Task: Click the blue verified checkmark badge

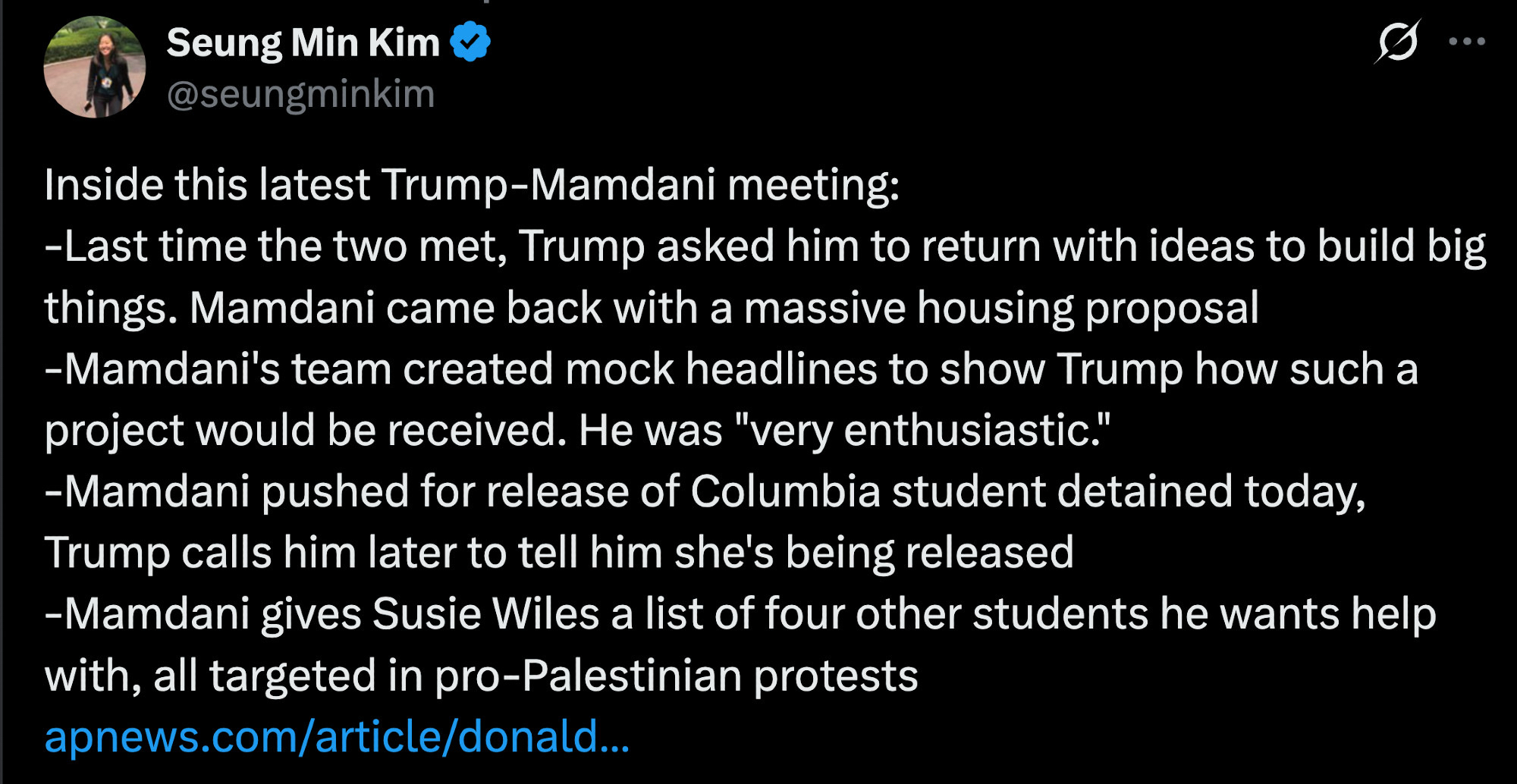Action: (x=470, y=42)
